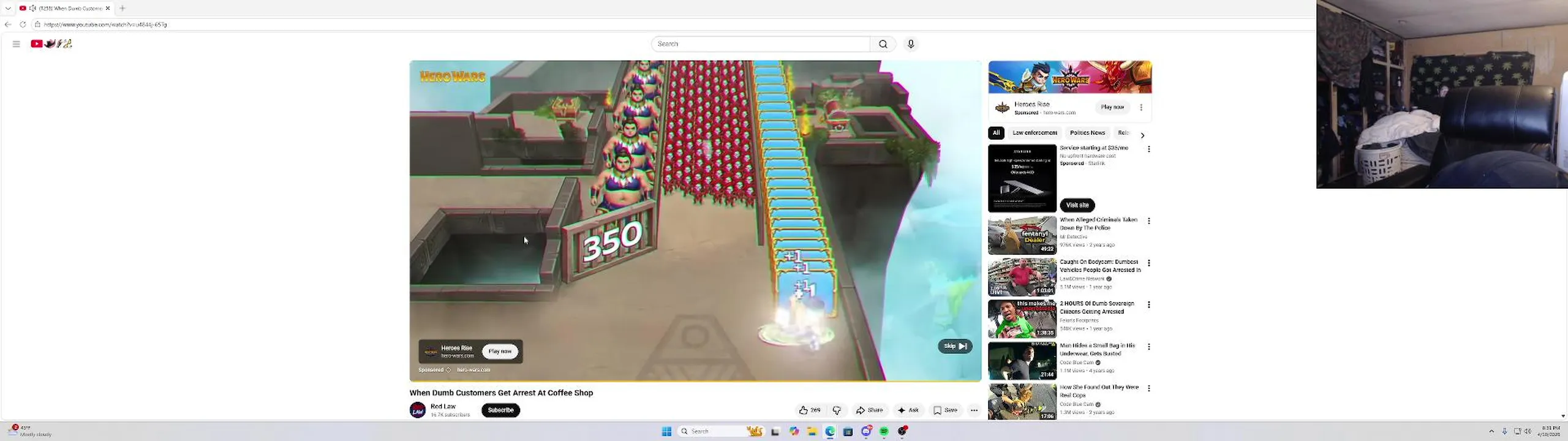
Task: Open options for '2 HOURS Of Dumb Sovereign' video
Action: [x=1149, y=304]
